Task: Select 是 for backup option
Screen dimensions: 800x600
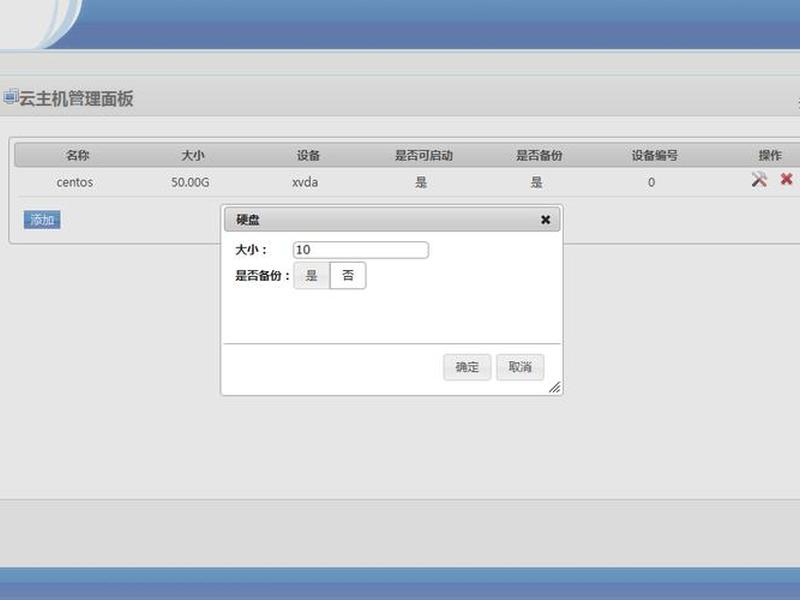Action: point(311,276)
